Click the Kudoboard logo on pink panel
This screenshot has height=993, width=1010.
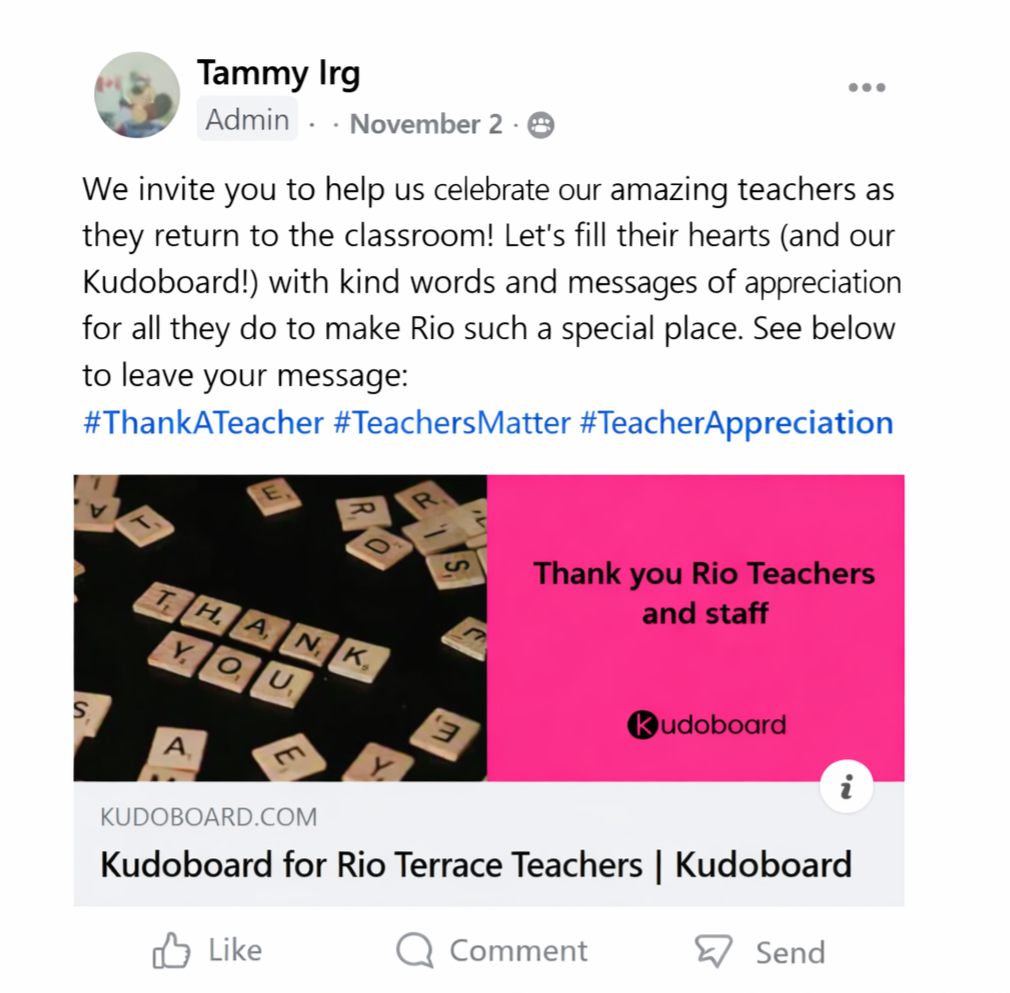coord(706,724)
